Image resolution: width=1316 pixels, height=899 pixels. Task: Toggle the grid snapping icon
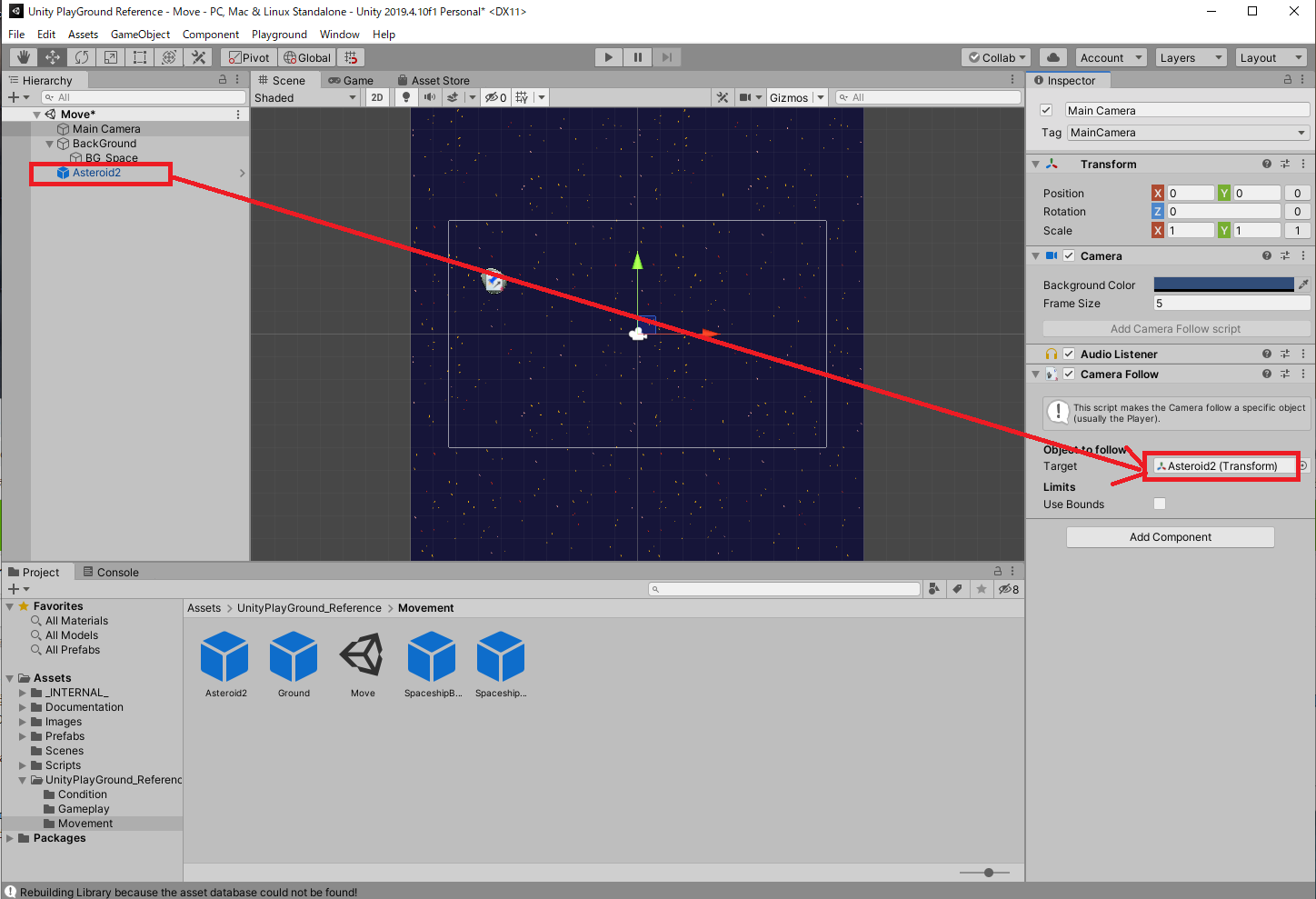pos(351,57)
